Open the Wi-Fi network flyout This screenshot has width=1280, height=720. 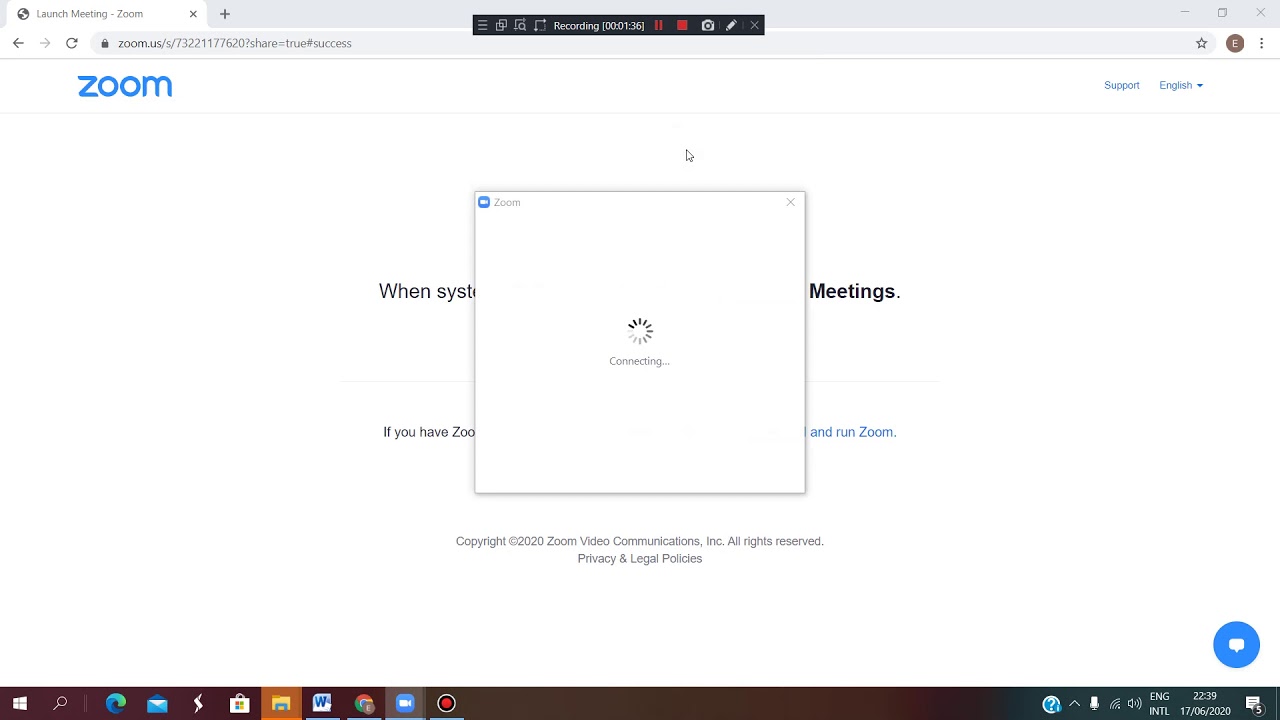[1115, 704]
